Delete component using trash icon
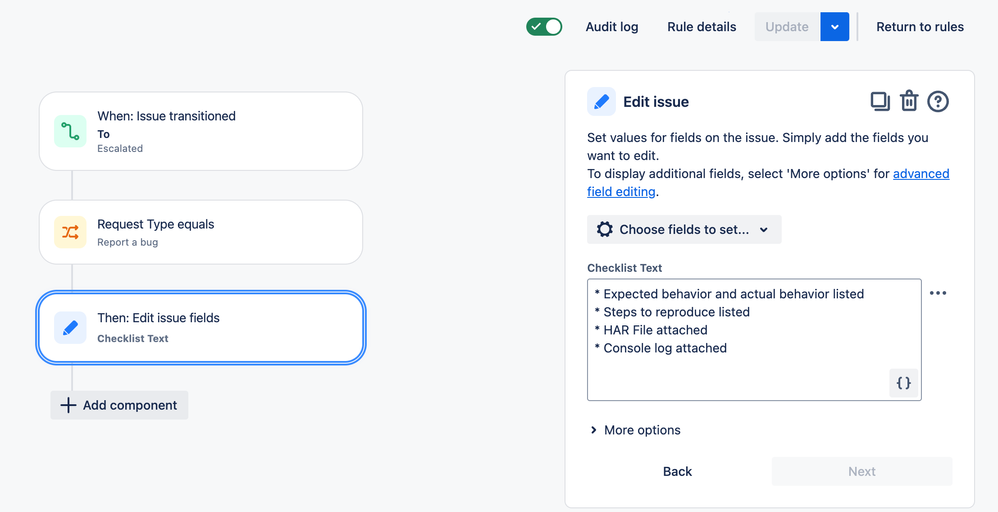Image resolution: width=998 pixels, height=512 pixels. (909, 101)
